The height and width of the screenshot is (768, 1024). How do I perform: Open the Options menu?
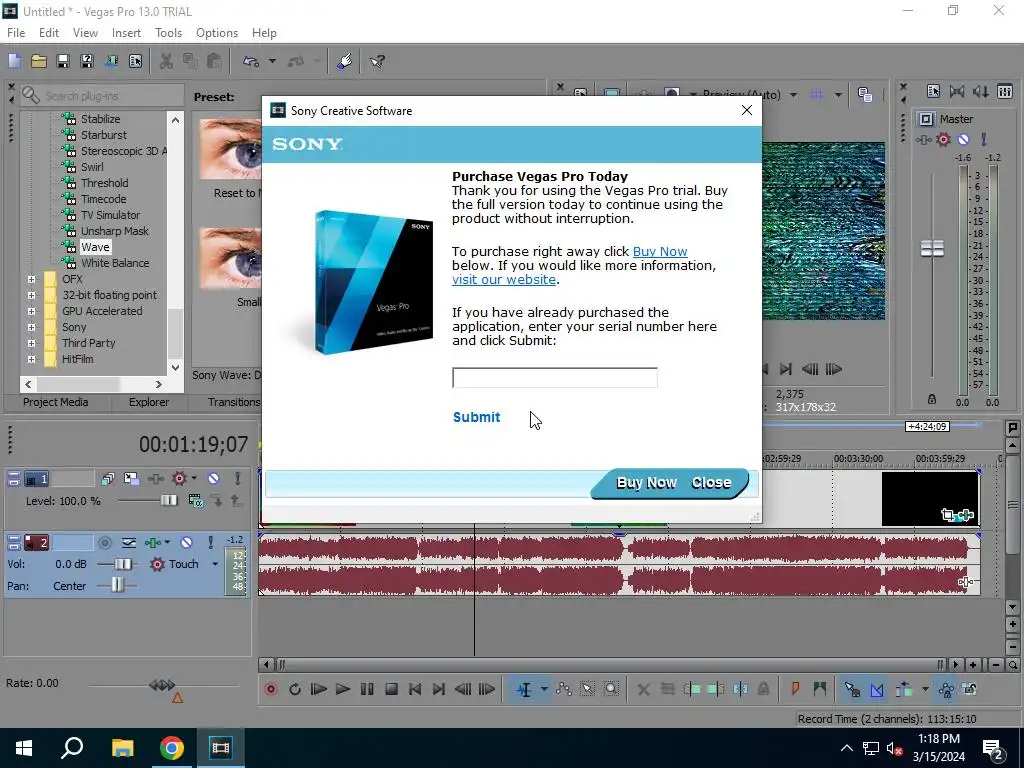[x=217, y=33]
